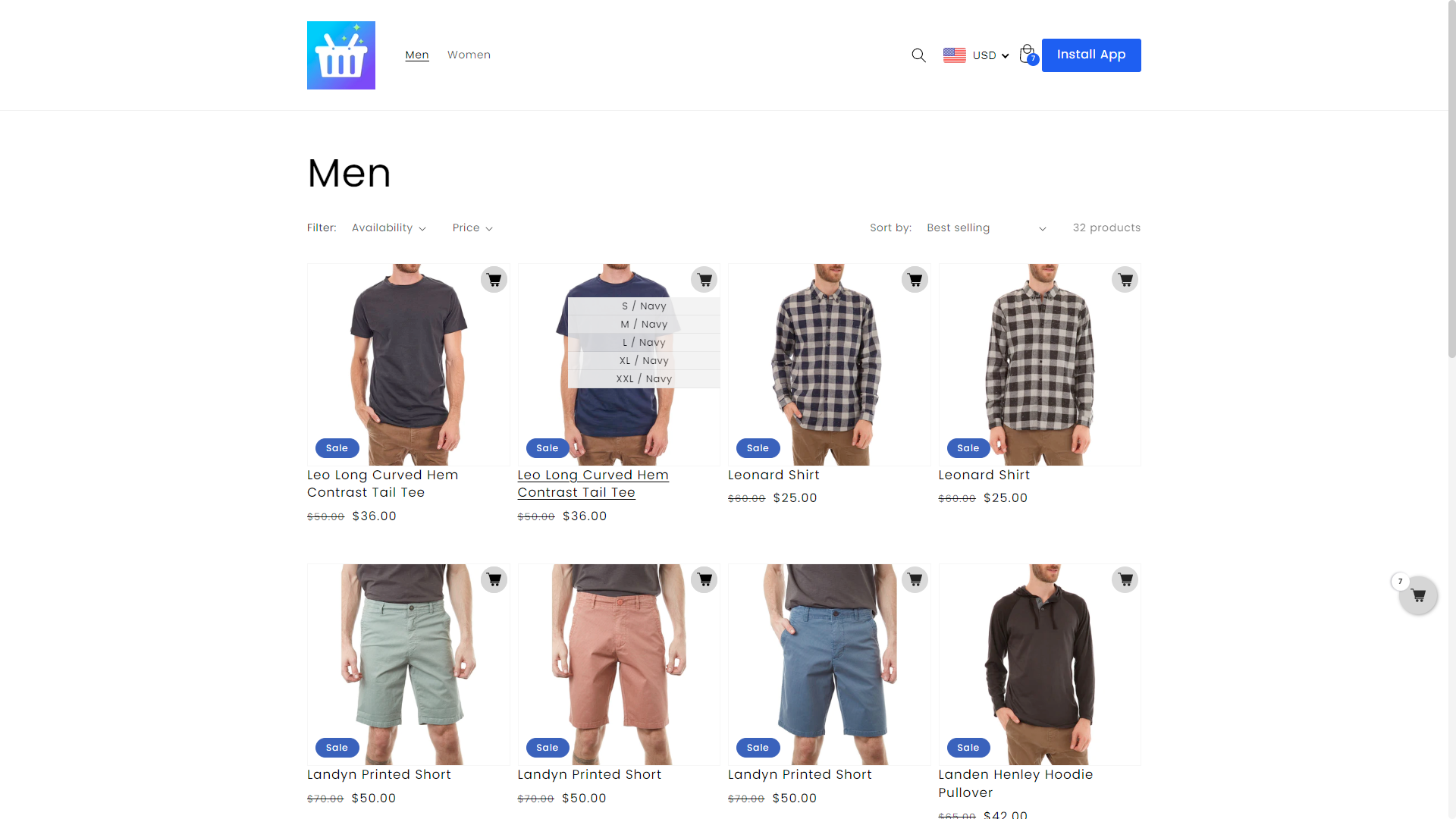Open the Best selling sort dropdown
The width and height of the screenshot is (1456, 819).
pos(987,228)
